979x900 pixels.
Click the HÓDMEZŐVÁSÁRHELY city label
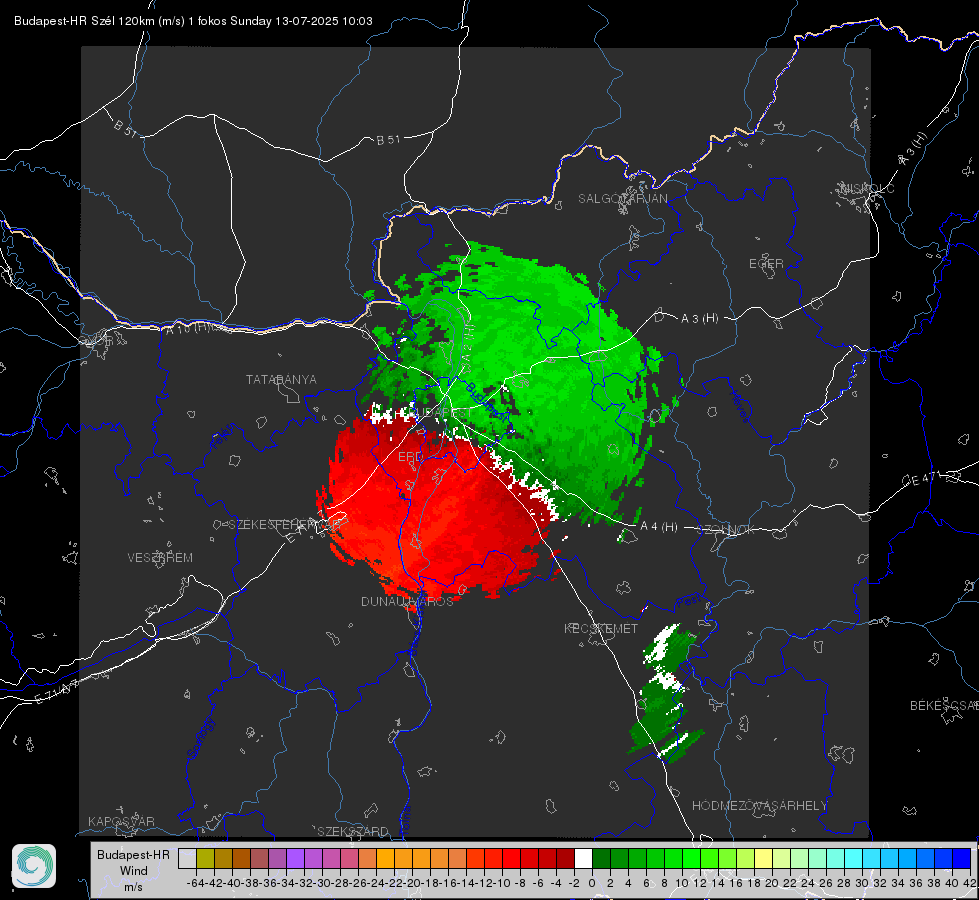coord(759,806)
